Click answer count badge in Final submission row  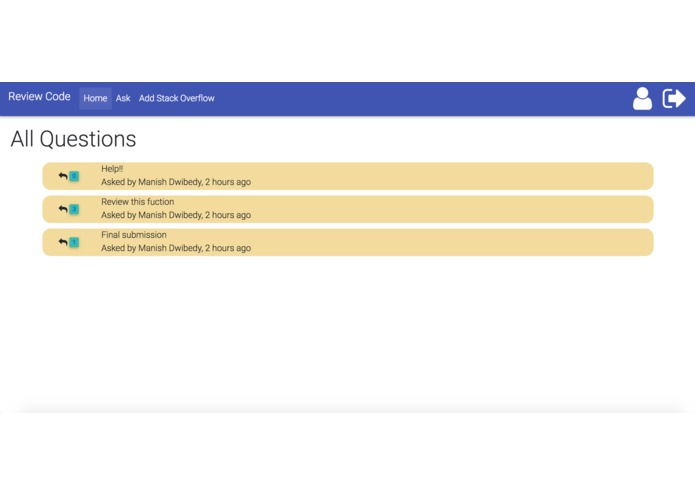pos(74,242)
